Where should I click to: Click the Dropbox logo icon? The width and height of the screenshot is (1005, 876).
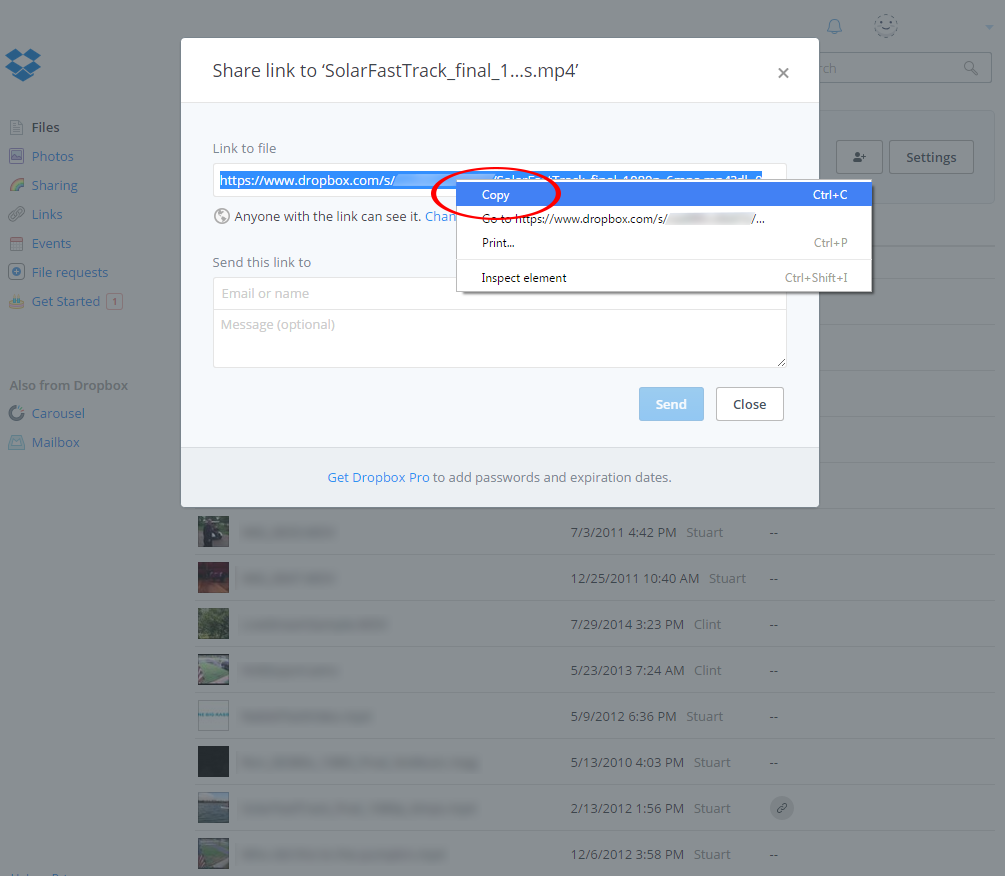pyautogui.click(x=23, y=65)
